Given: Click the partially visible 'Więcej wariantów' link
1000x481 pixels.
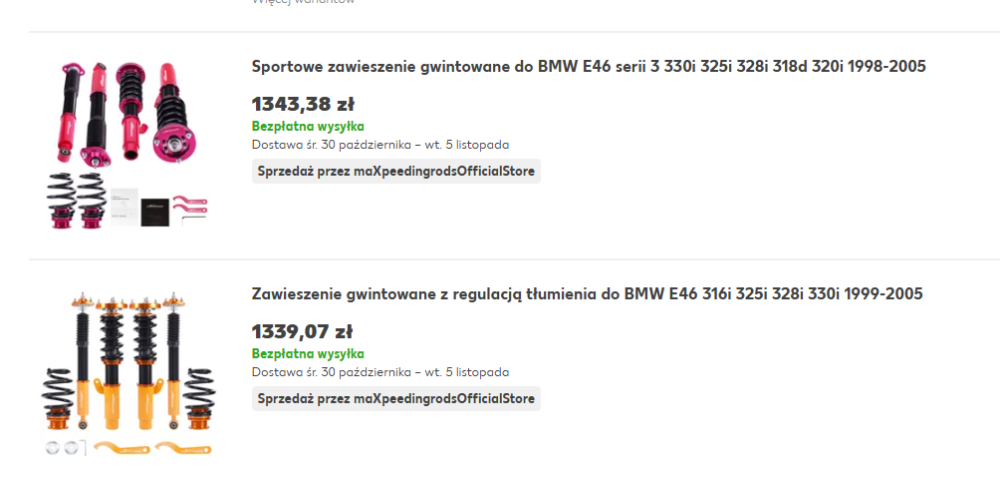Looking at the screenshot, I should (303, 2).
